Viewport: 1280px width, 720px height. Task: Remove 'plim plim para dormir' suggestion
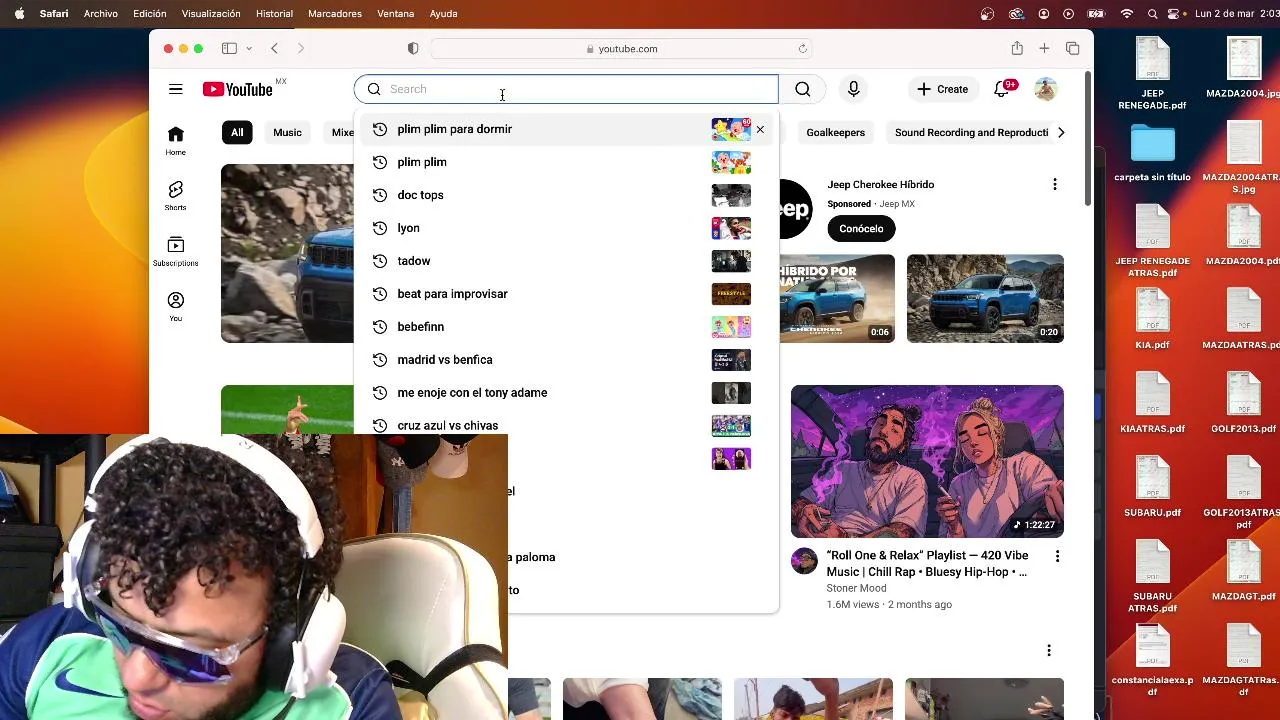pos(760,129)
